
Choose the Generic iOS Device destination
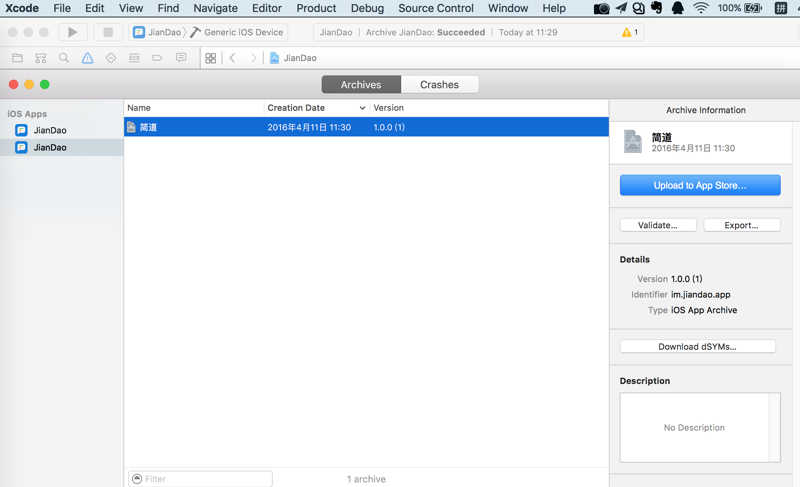[x=238, y=32]
